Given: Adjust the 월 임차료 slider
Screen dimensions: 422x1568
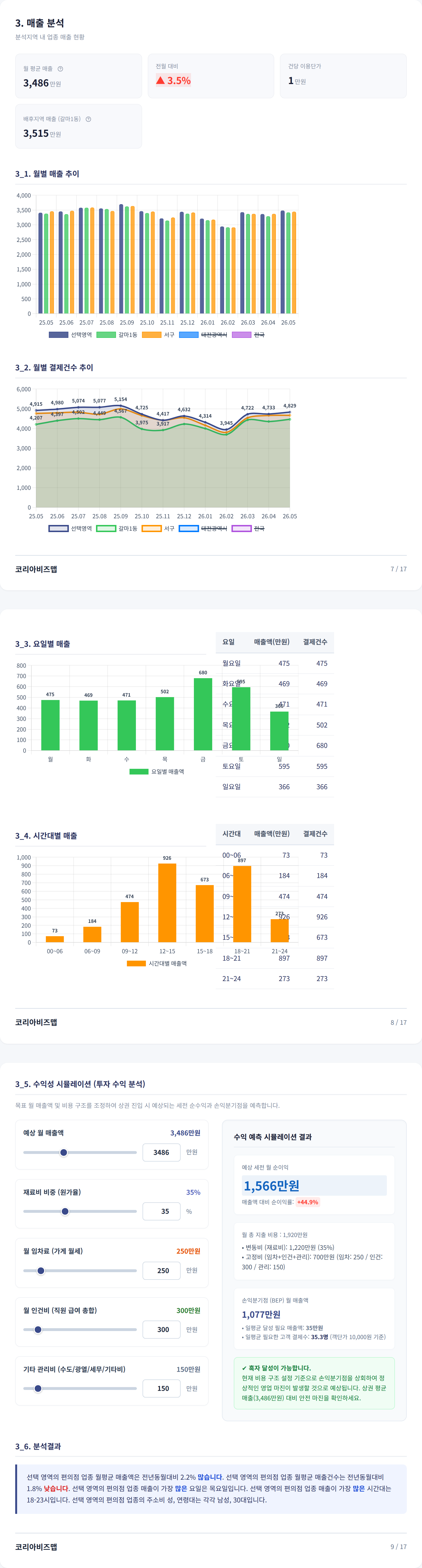Looking at the screenshot, I should click(x=80, y=1270).
